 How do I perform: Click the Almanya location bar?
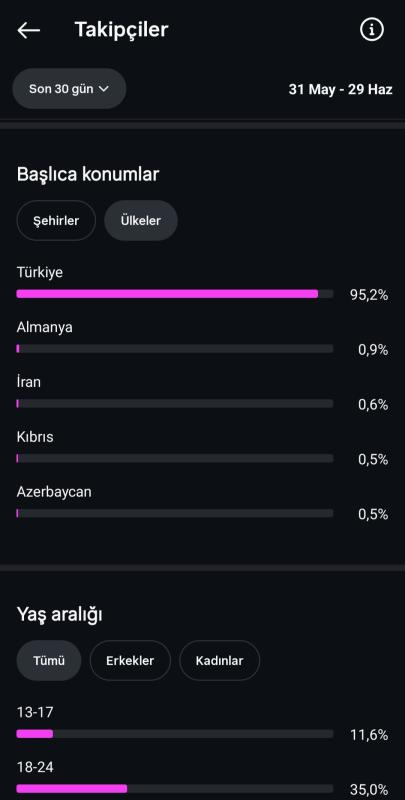[175, 348]
